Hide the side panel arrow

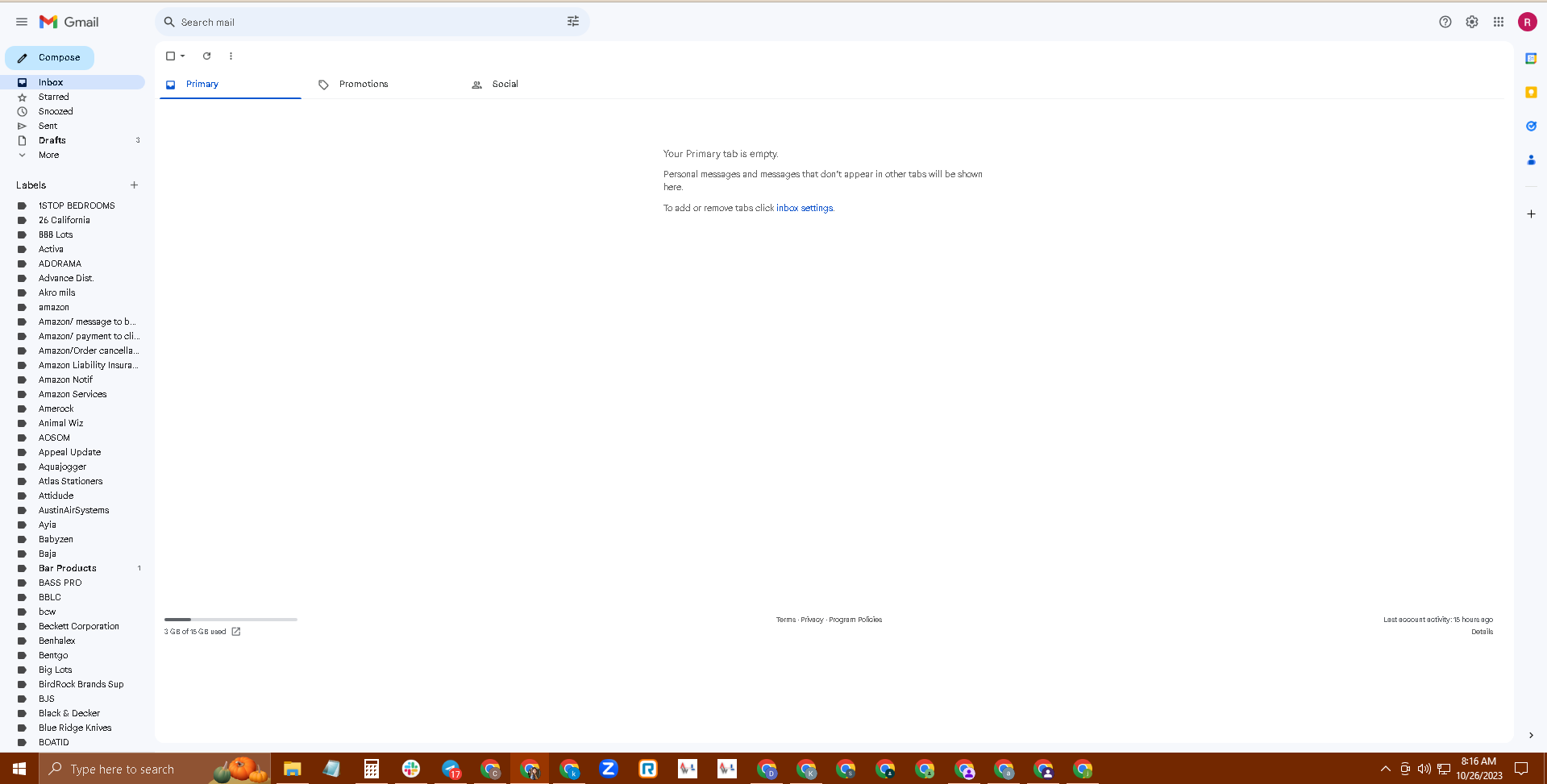coord(1531,735)
